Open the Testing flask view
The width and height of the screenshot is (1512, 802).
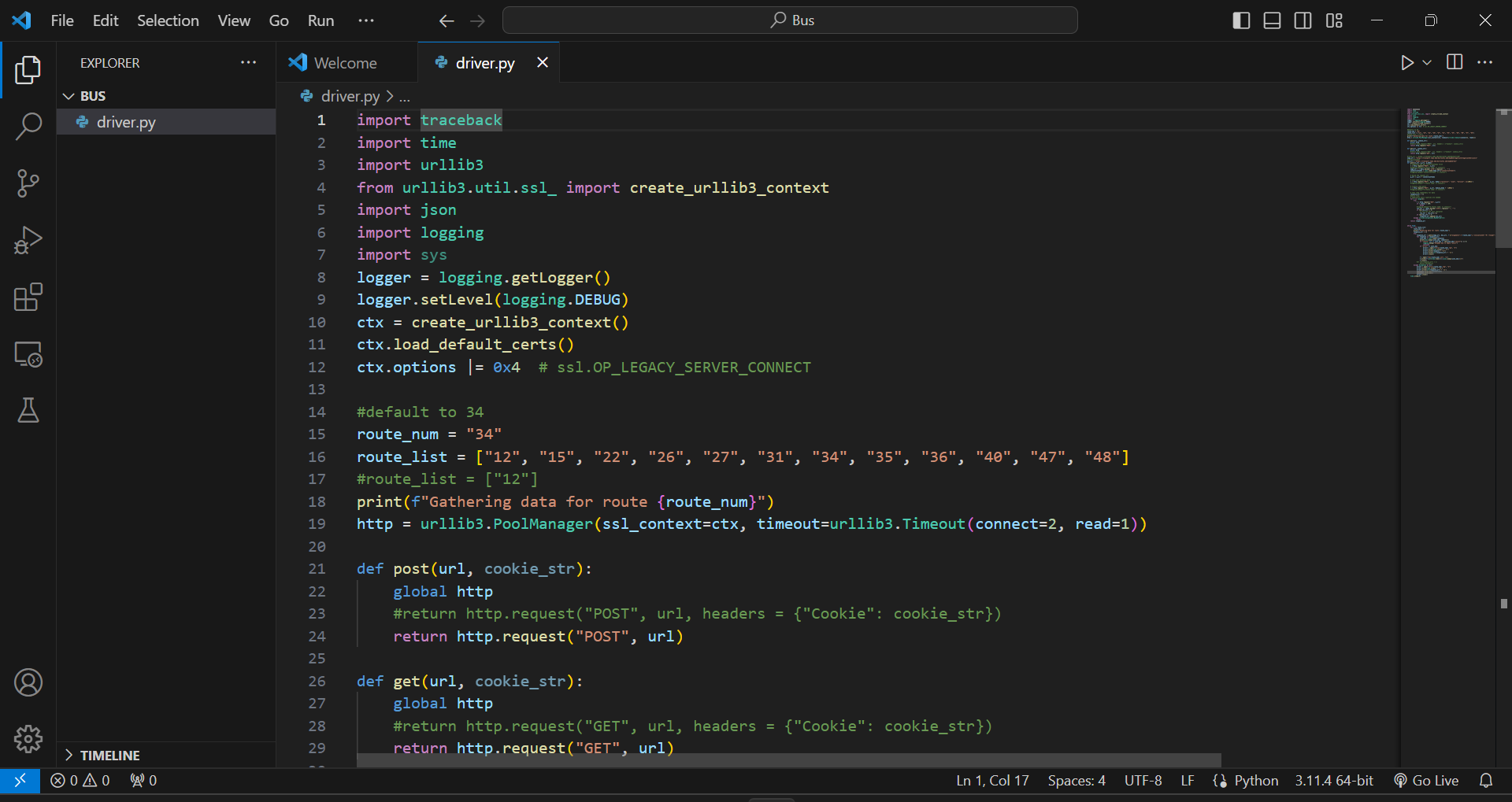point(28,410)
